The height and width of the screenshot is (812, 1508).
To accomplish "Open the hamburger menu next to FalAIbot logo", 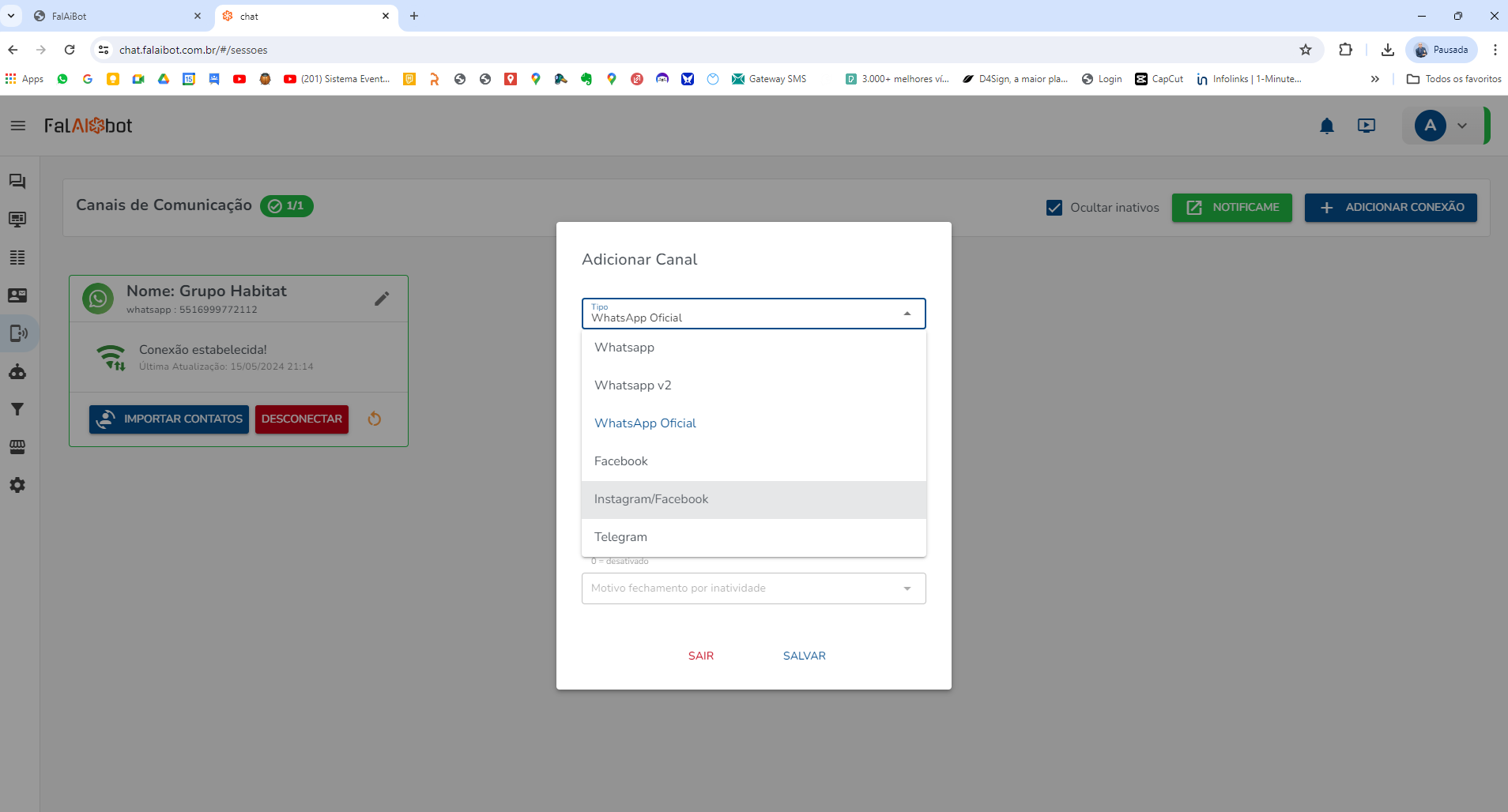I will (18, 126).
